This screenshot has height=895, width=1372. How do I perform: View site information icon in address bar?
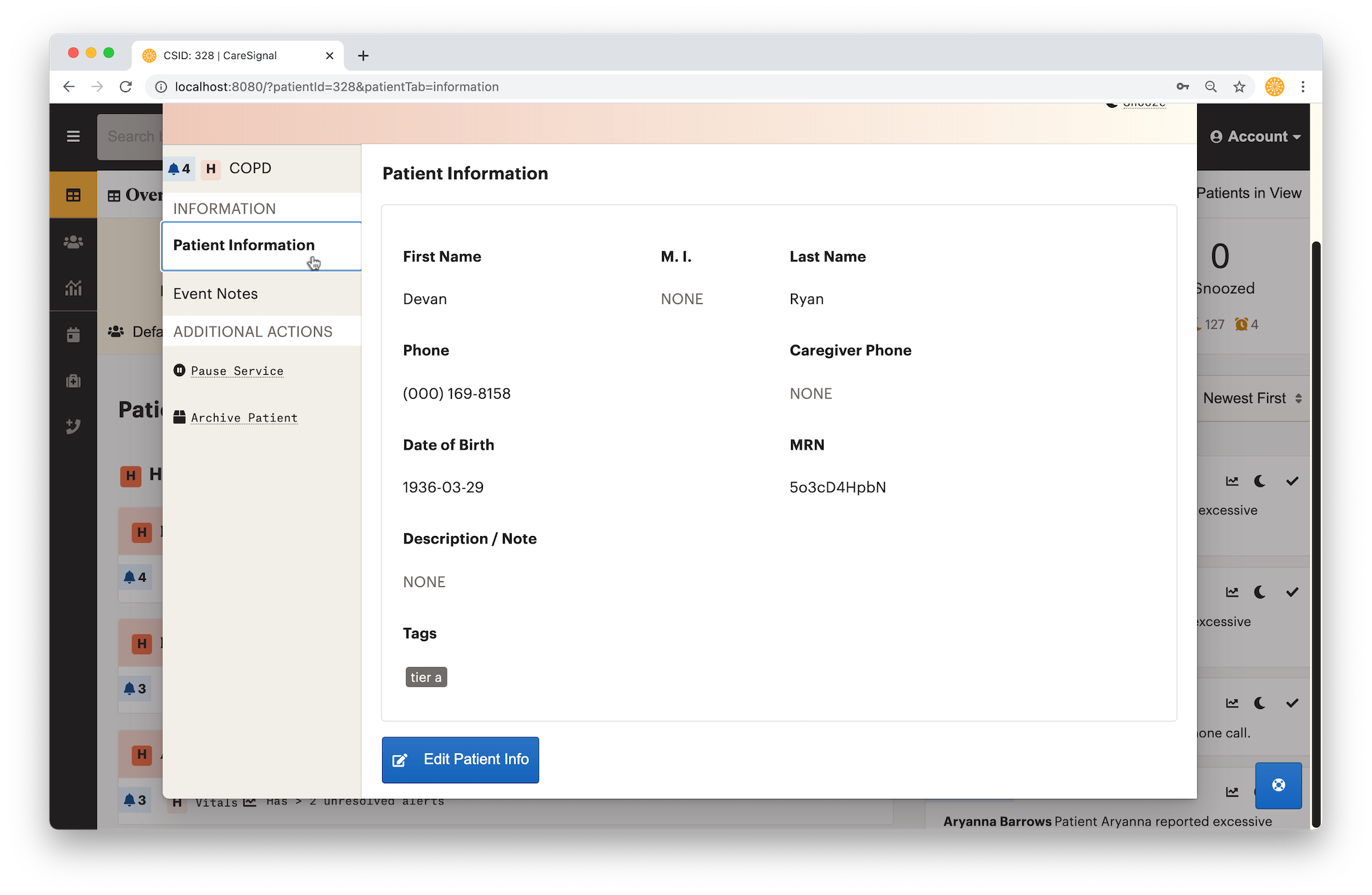(x=161, y=86)
